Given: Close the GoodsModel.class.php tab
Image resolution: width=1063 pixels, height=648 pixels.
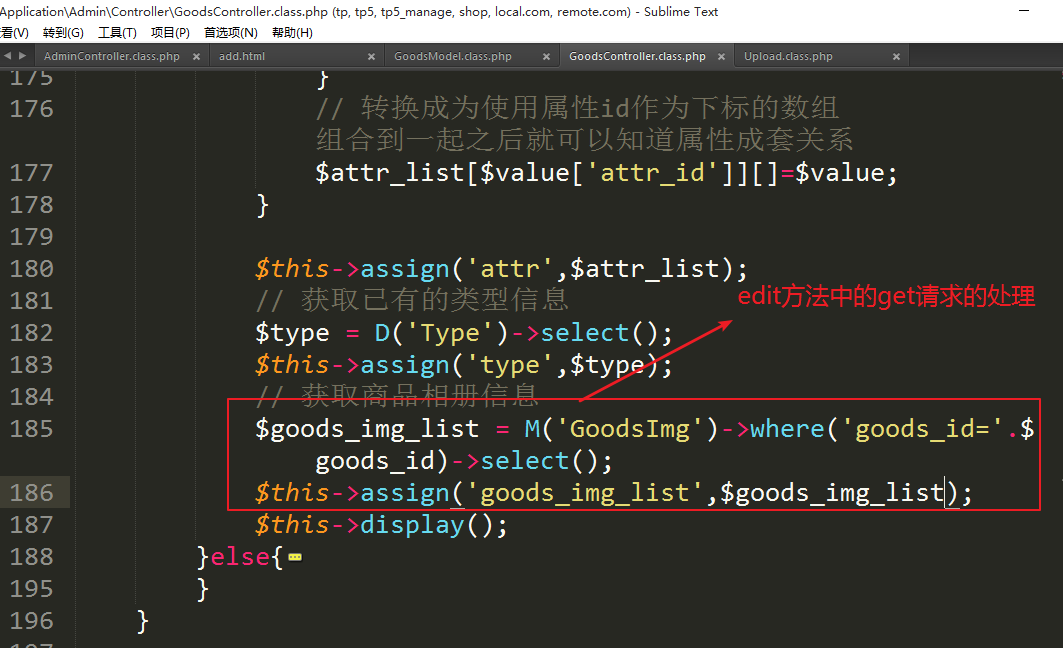Looking at the screenshot, I should tap(546, 57).
